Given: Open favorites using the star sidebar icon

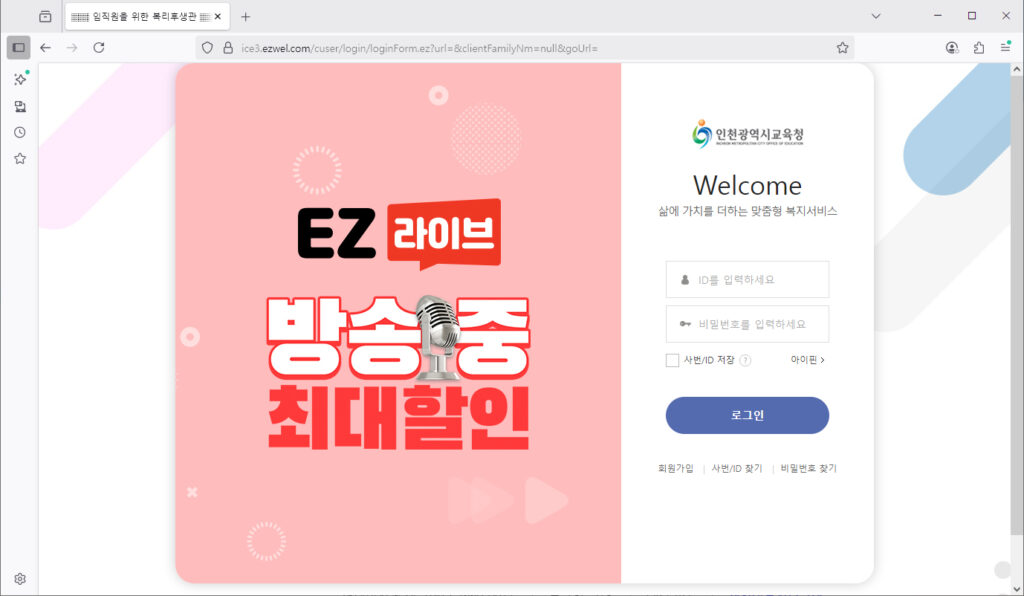Looking at the screenshot, I should pos(18,157).
